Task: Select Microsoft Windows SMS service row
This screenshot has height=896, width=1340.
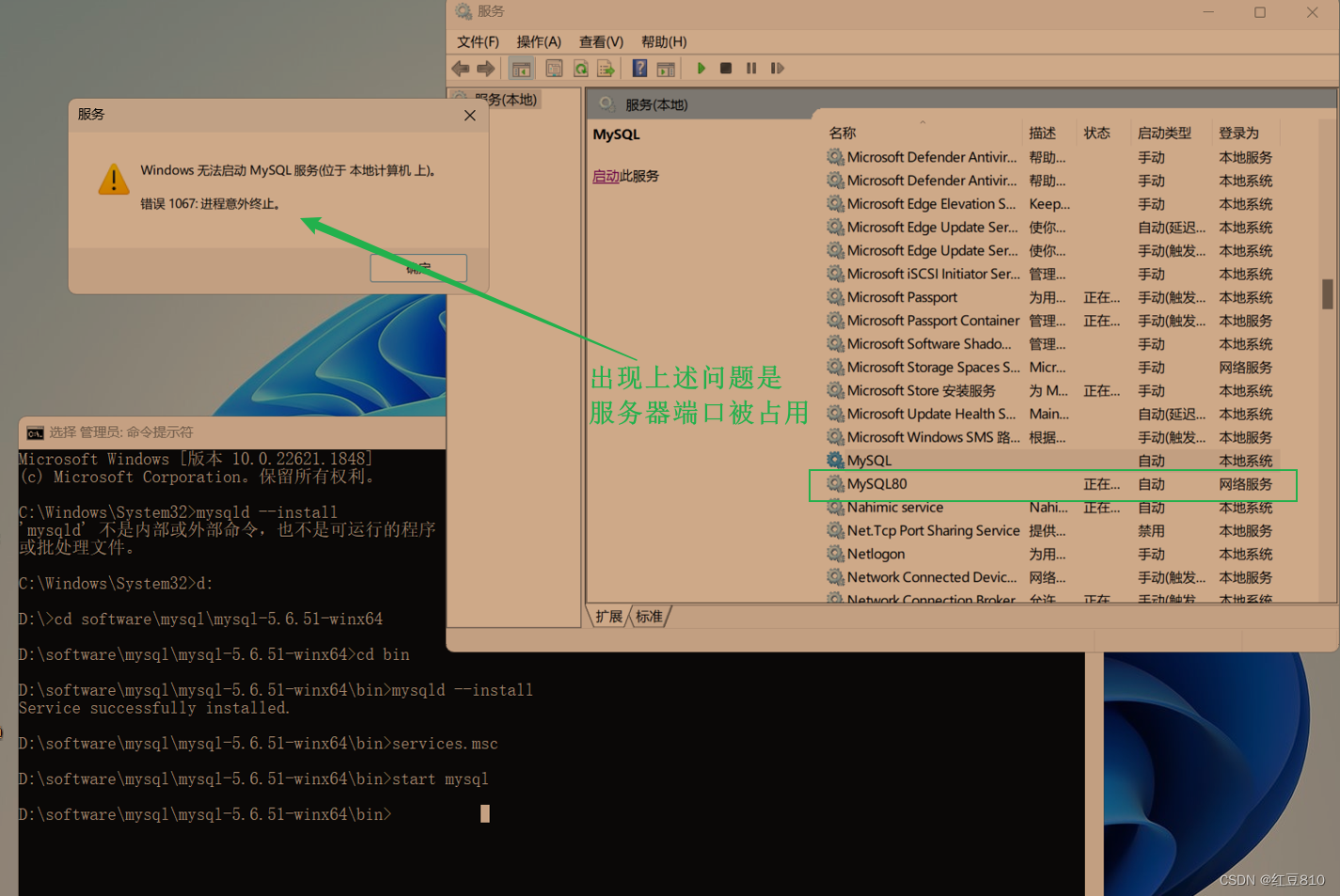Action: [1051, 437]
